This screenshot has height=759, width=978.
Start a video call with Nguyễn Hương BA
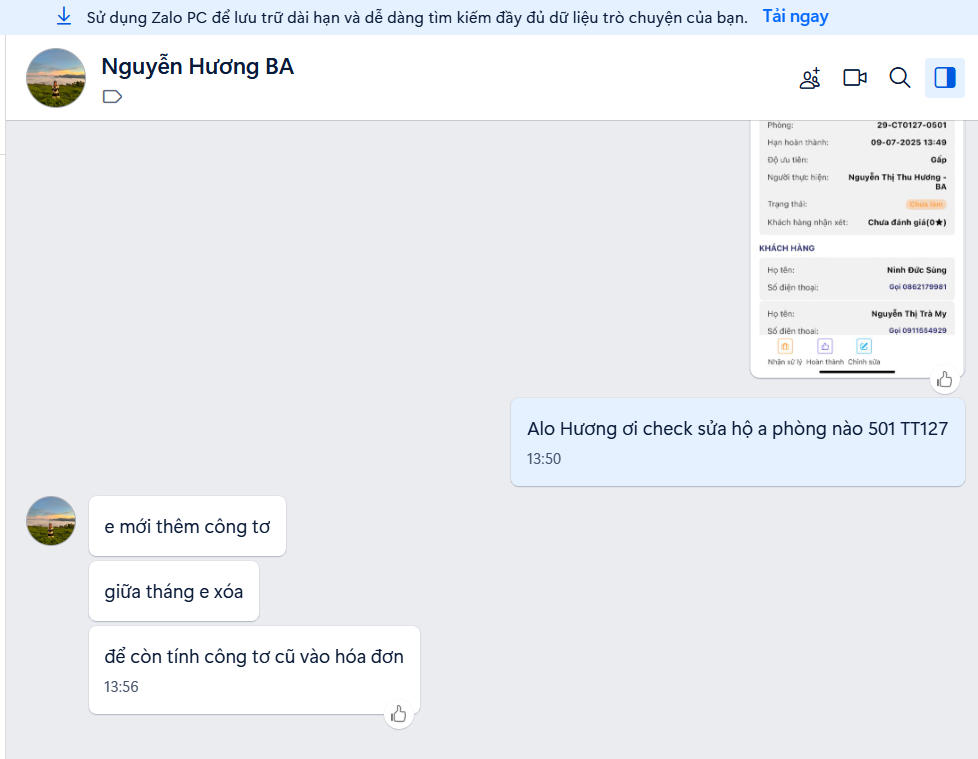coord(855,78)
